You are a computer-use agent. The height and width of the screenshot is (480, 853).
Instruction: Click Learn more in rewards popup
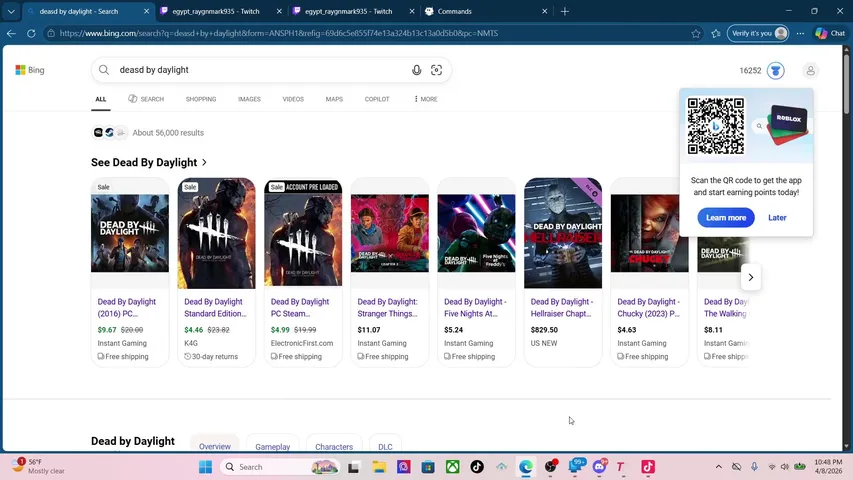pyautogui.click(x=726, y=218)
